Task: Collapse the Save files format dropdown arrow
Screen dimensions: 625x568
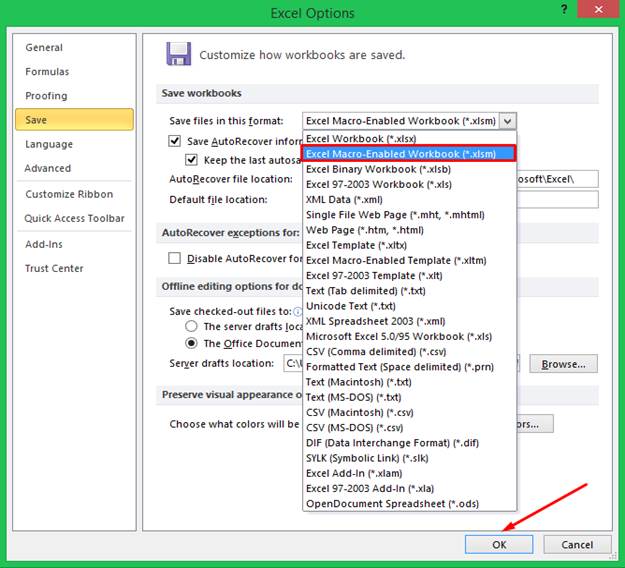Action: pos(508,121)
